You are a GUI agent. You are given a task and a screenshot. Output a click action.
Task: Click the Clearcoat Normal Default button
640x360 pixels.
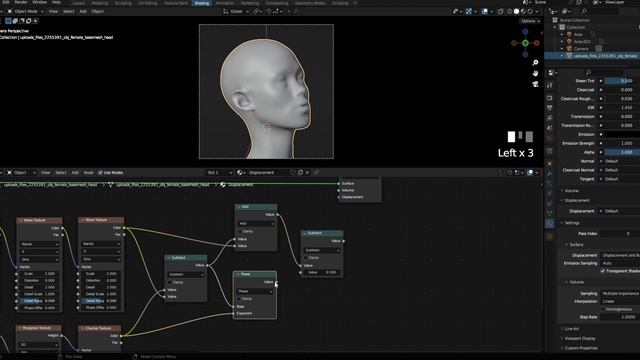620,170
